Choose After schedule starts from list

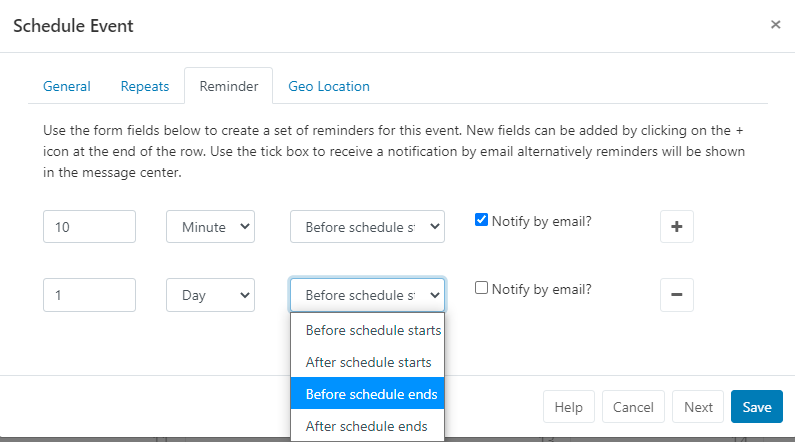[367, 362]
